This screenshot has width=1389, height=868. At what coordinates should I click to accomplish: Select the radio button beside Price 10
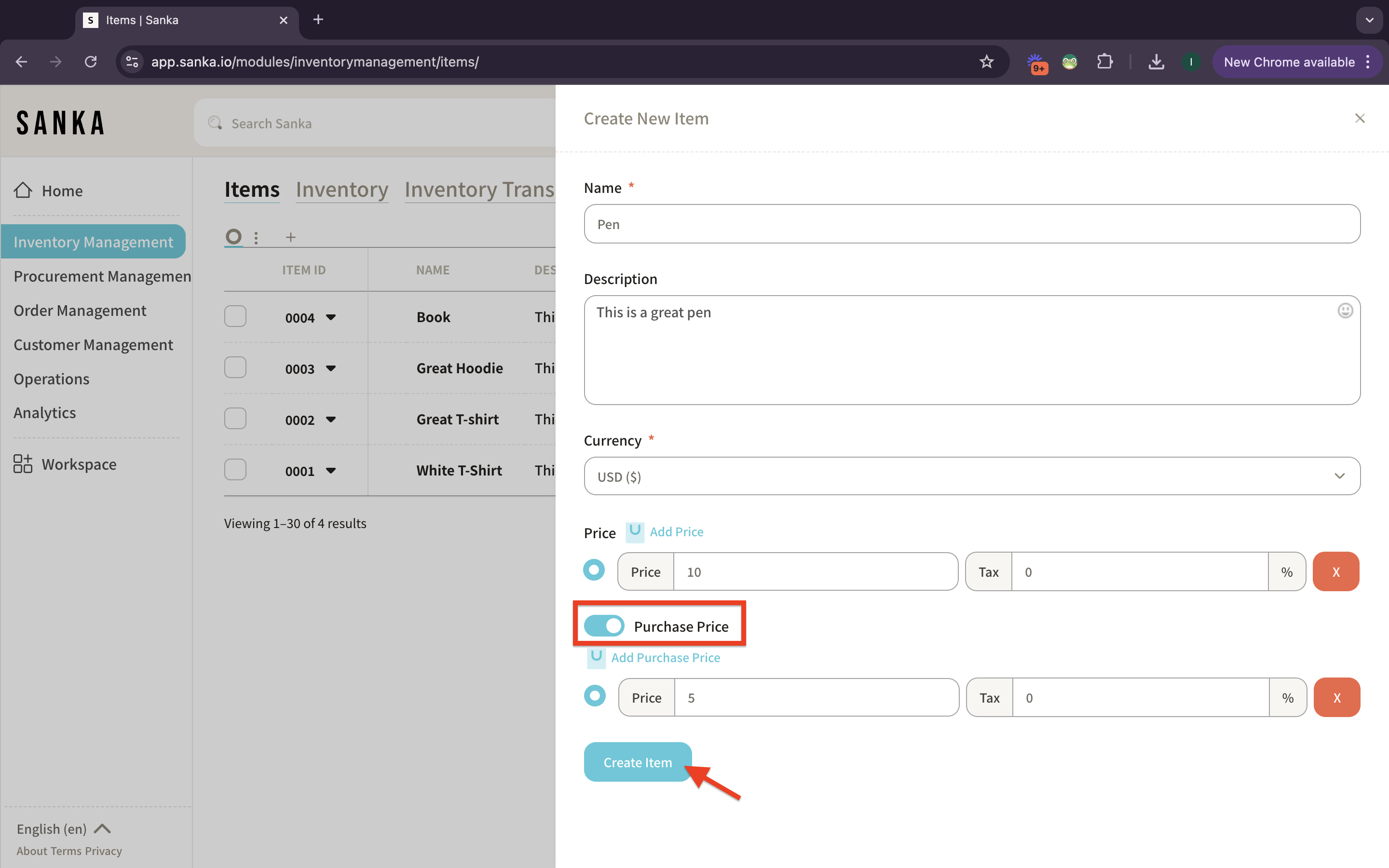pos(594,570)
